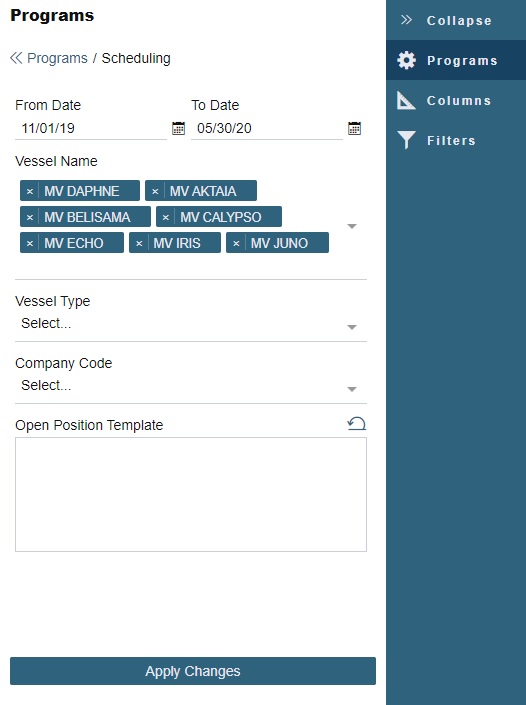Viewport: 526px width, 705px height.
Task: Remove MV DAPHNE vessel tag
Action: tap(30, 191)
